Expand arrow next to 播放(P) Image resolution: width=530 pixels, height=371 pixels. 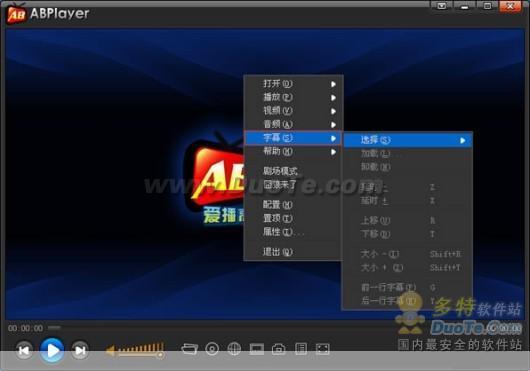[x=333, y=98]
